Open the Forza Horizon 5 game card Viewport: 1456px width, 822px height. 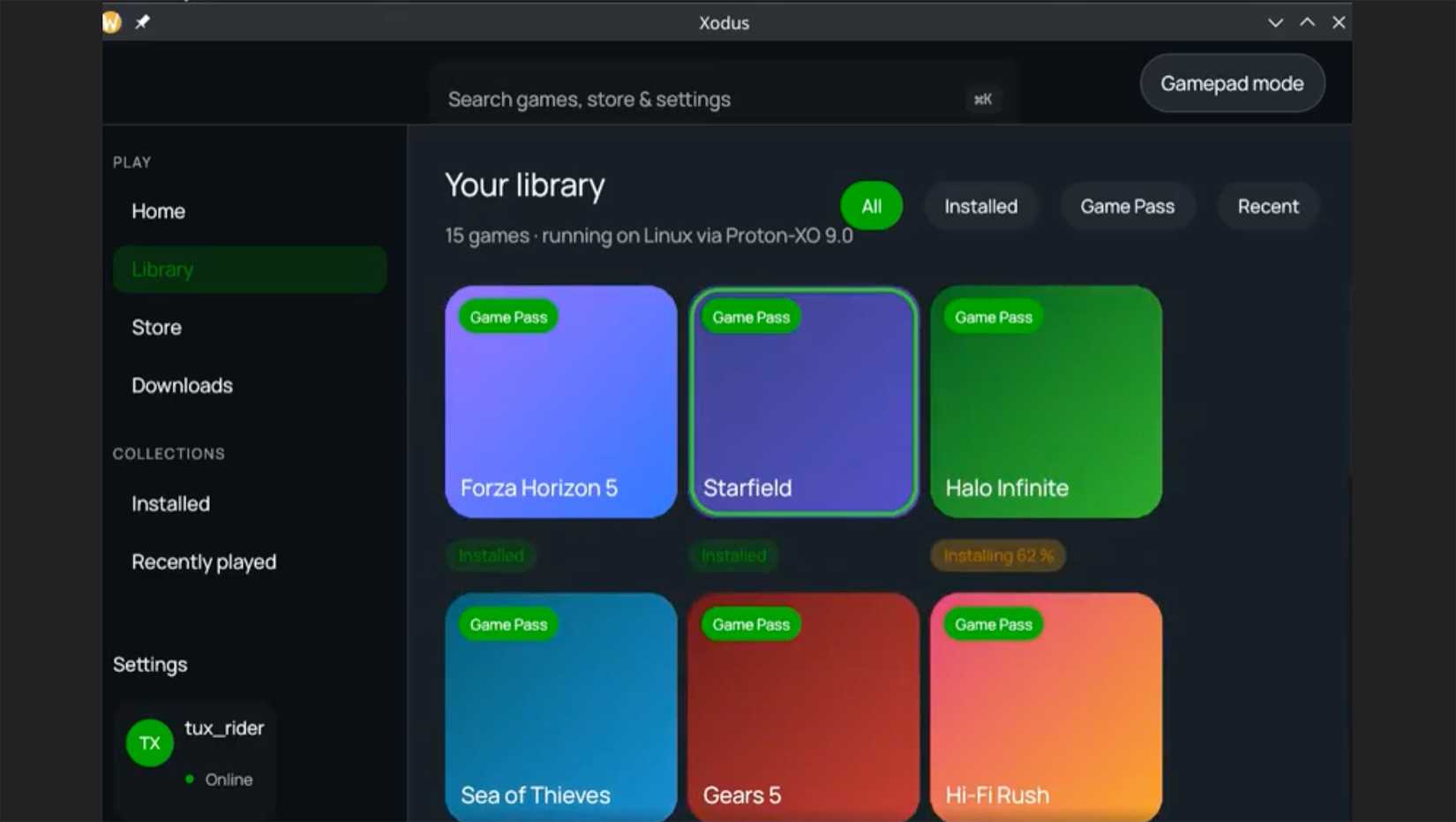tap(561, 402)
